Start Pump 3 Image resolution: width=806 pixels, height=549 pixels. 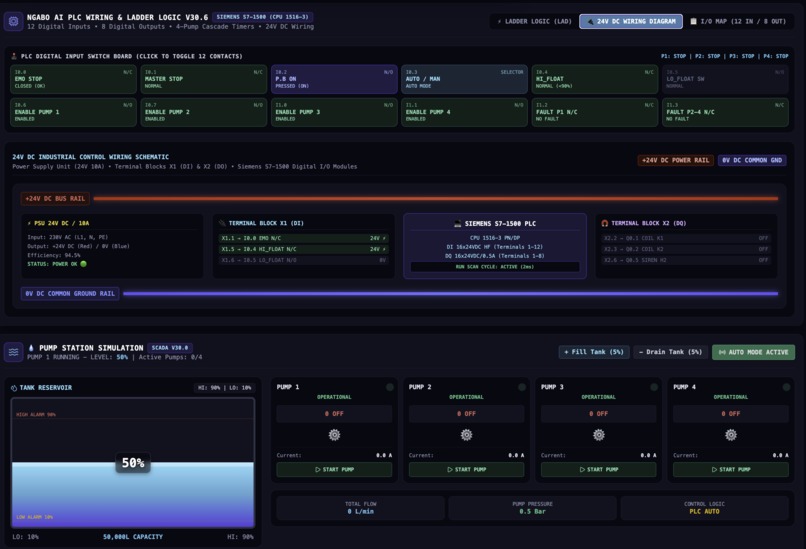[599, 469]
